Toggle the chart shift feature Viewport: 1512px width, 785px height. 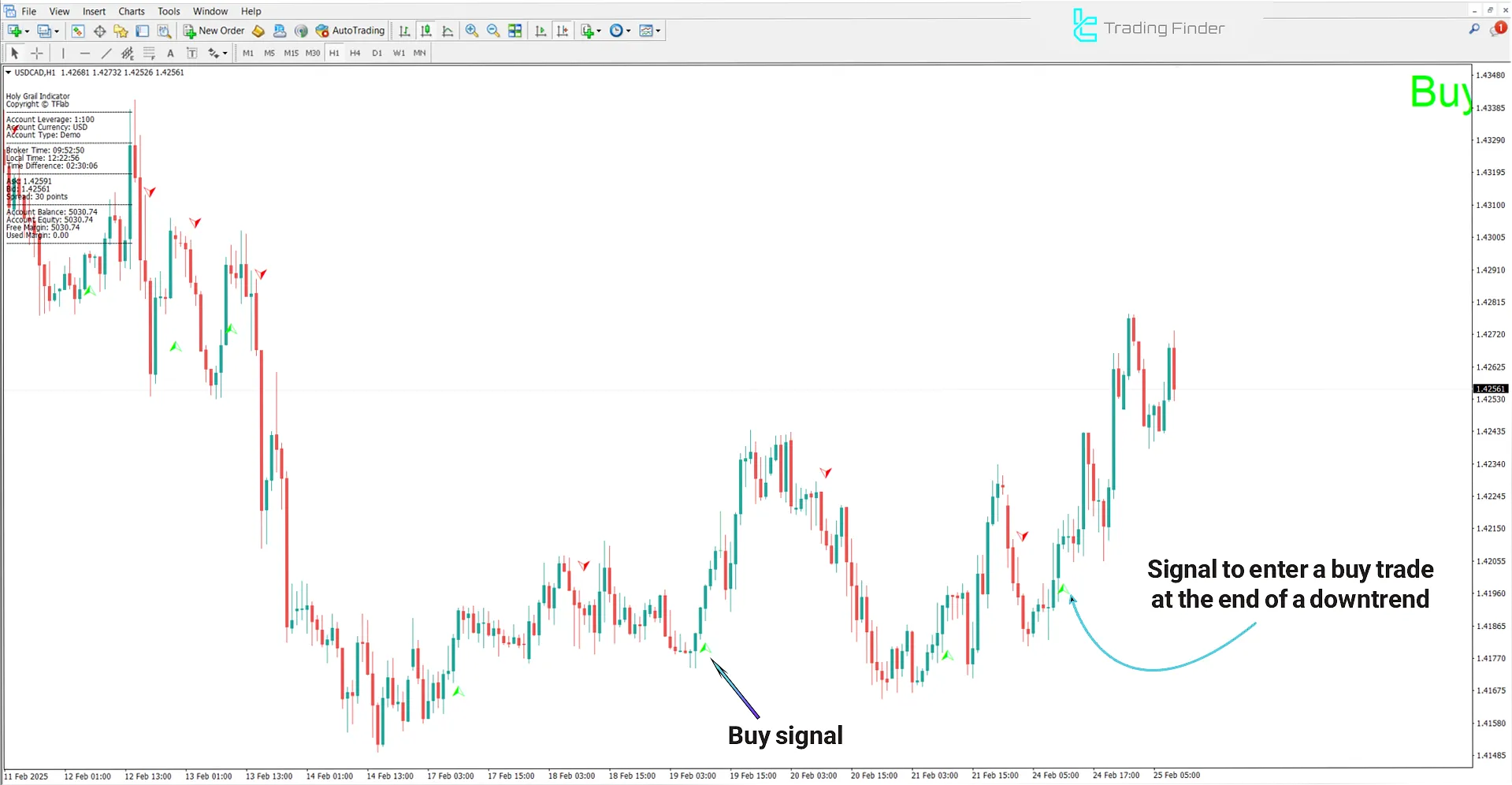click(563, 31)
